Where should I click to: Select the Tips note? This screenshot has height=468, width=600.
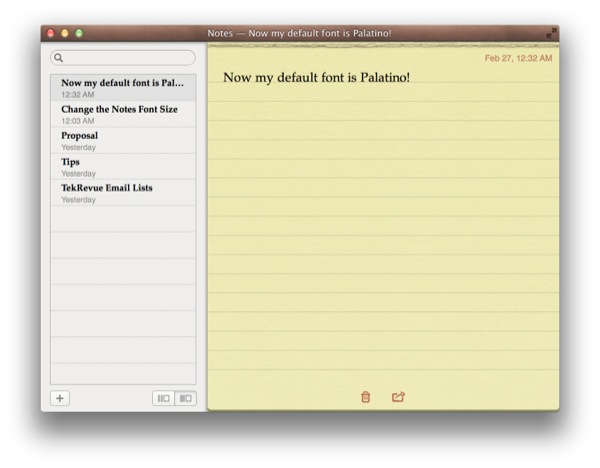tap(123, 167)
